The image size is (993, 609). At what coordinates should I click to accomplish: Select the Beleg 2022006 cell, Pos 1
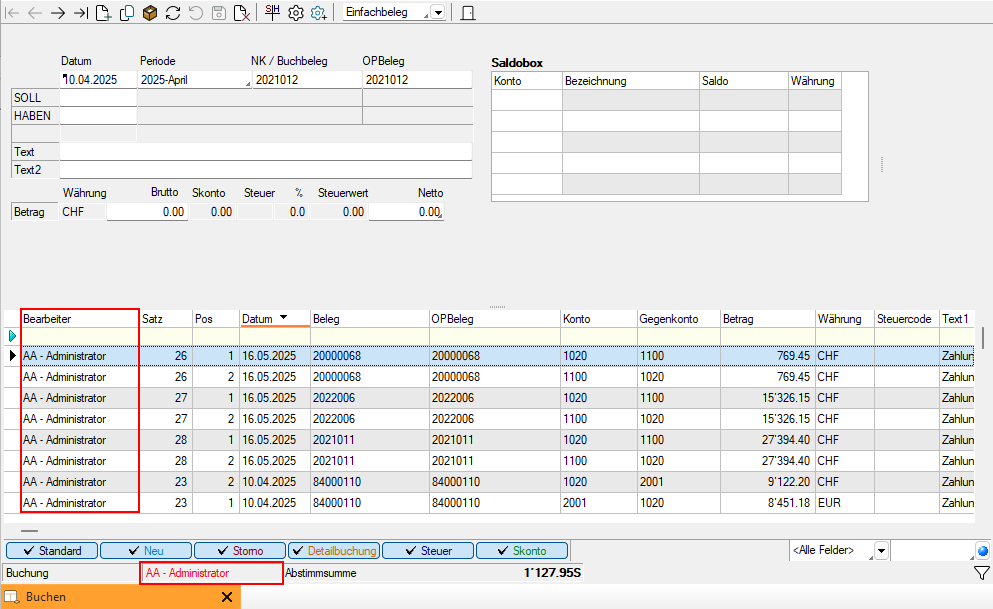point(369,398)
